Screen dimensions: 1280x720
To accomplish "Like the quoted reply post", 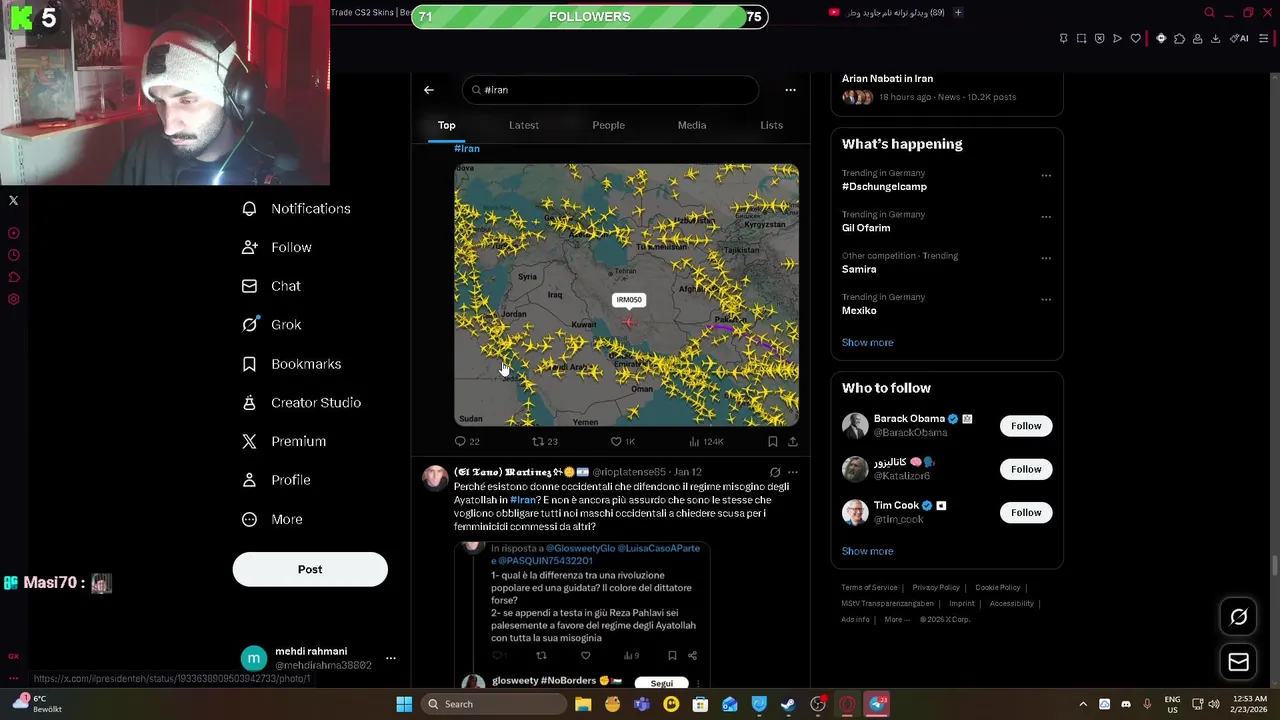I will click(x=585, y=656).
